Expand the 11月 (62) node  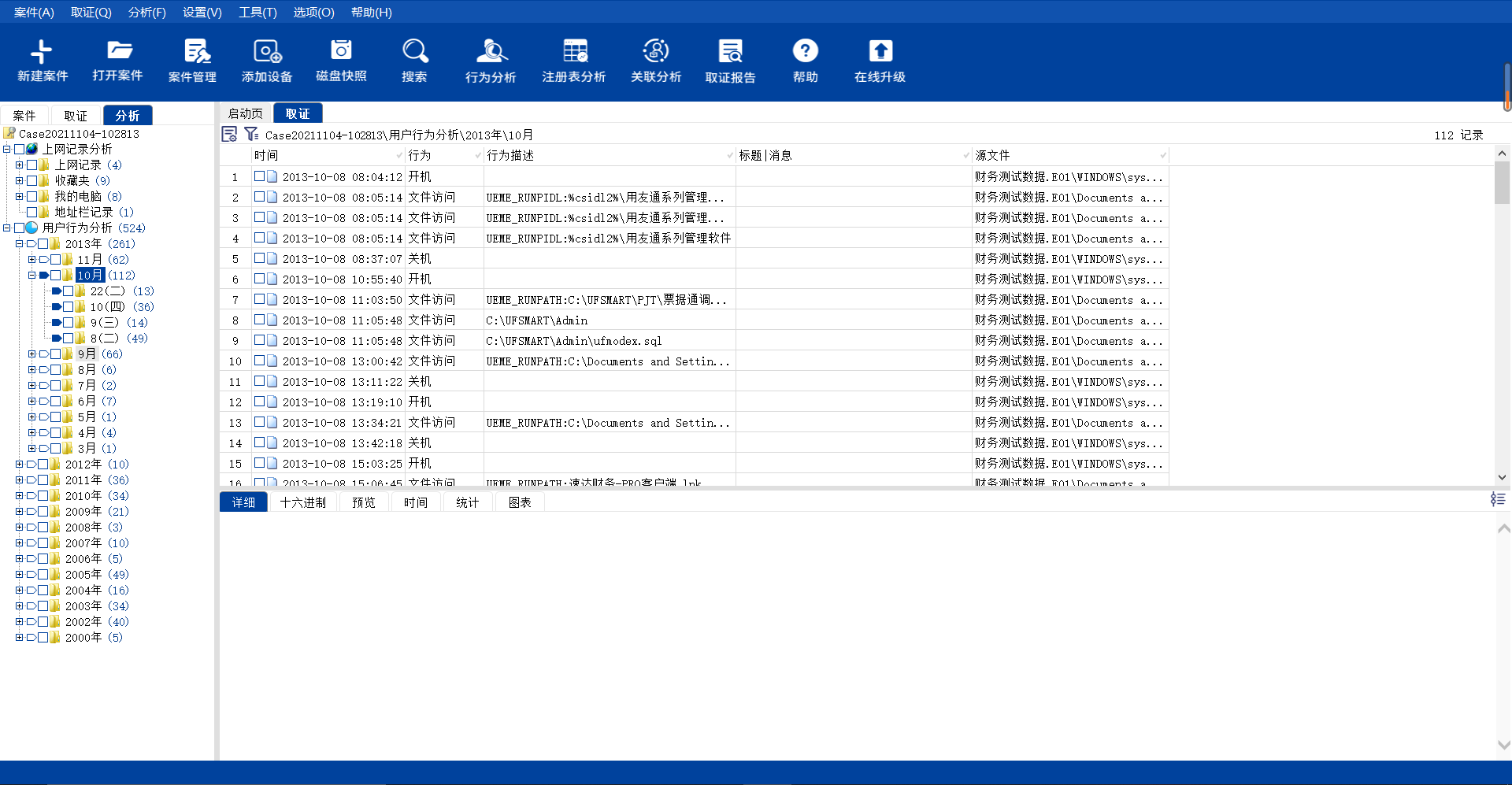(32, 259)
